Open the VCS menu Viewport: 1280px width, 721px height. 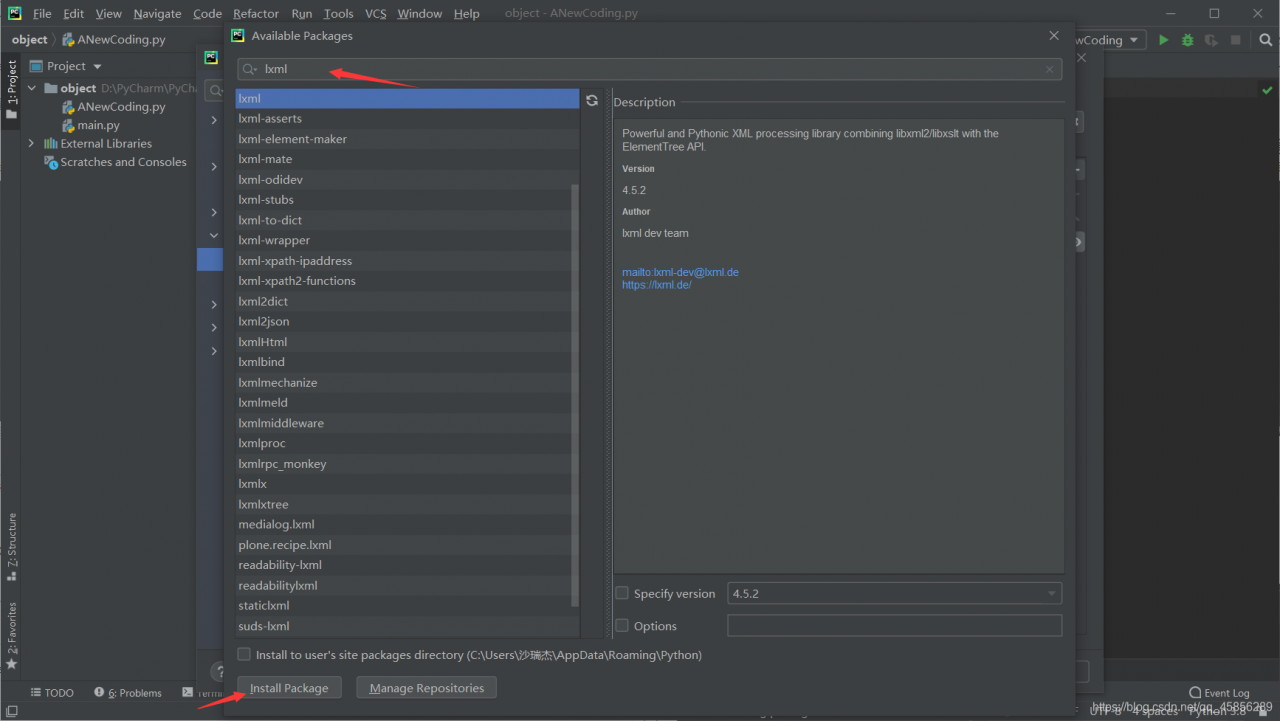click(x=376, y=13)
